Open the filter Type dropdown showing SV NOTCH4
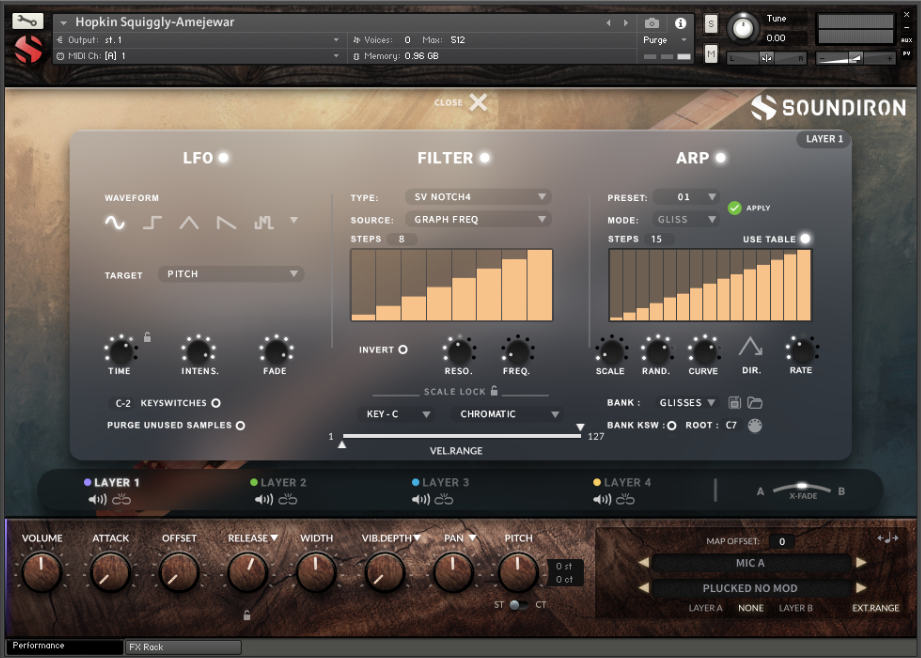 point(478,197)
